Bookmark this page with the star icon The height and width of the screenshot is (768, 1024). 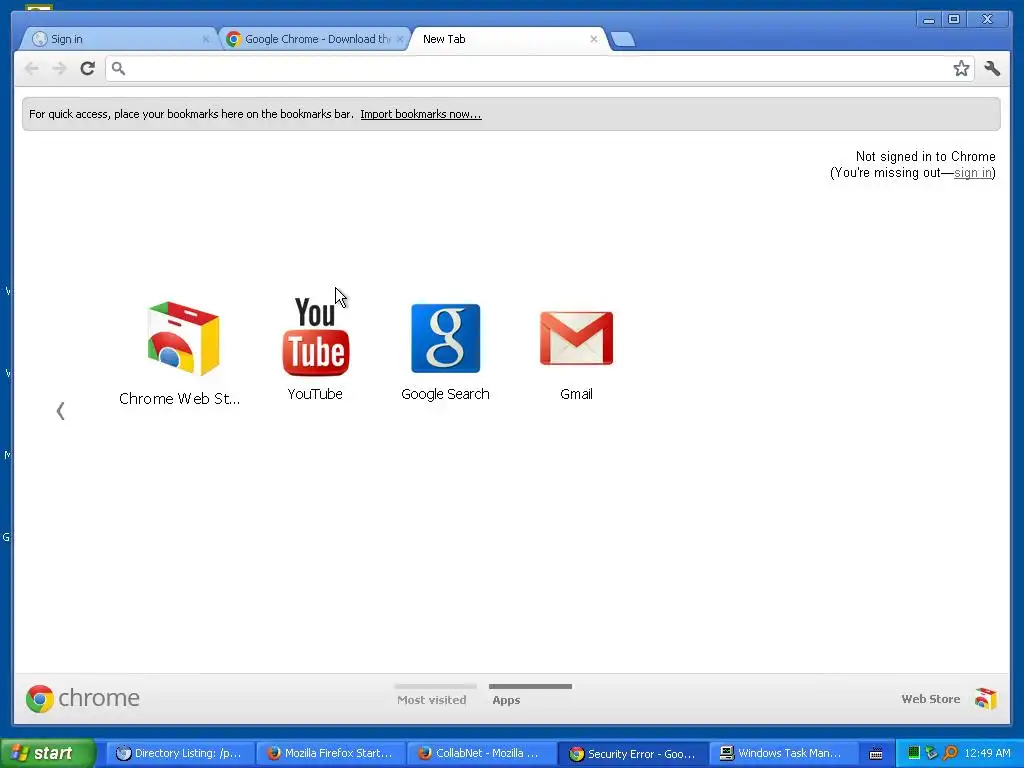point(961,69)
